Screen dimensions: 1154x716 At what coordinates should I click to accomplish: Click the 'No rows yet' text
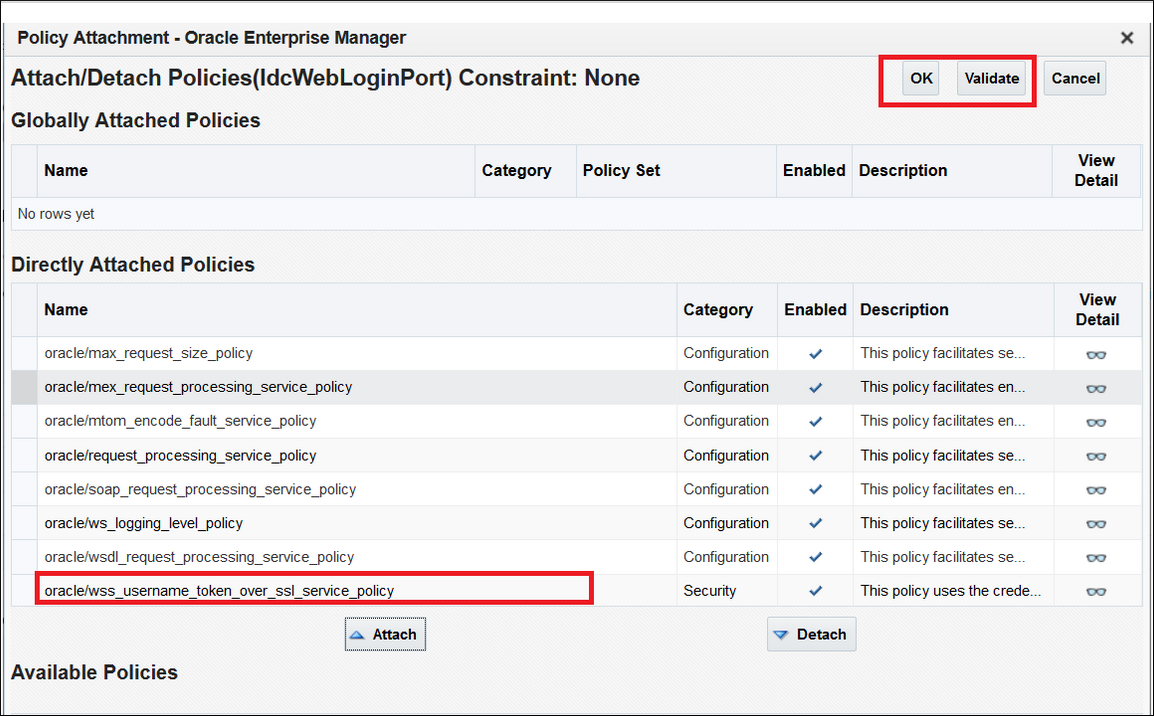(56, 214)
